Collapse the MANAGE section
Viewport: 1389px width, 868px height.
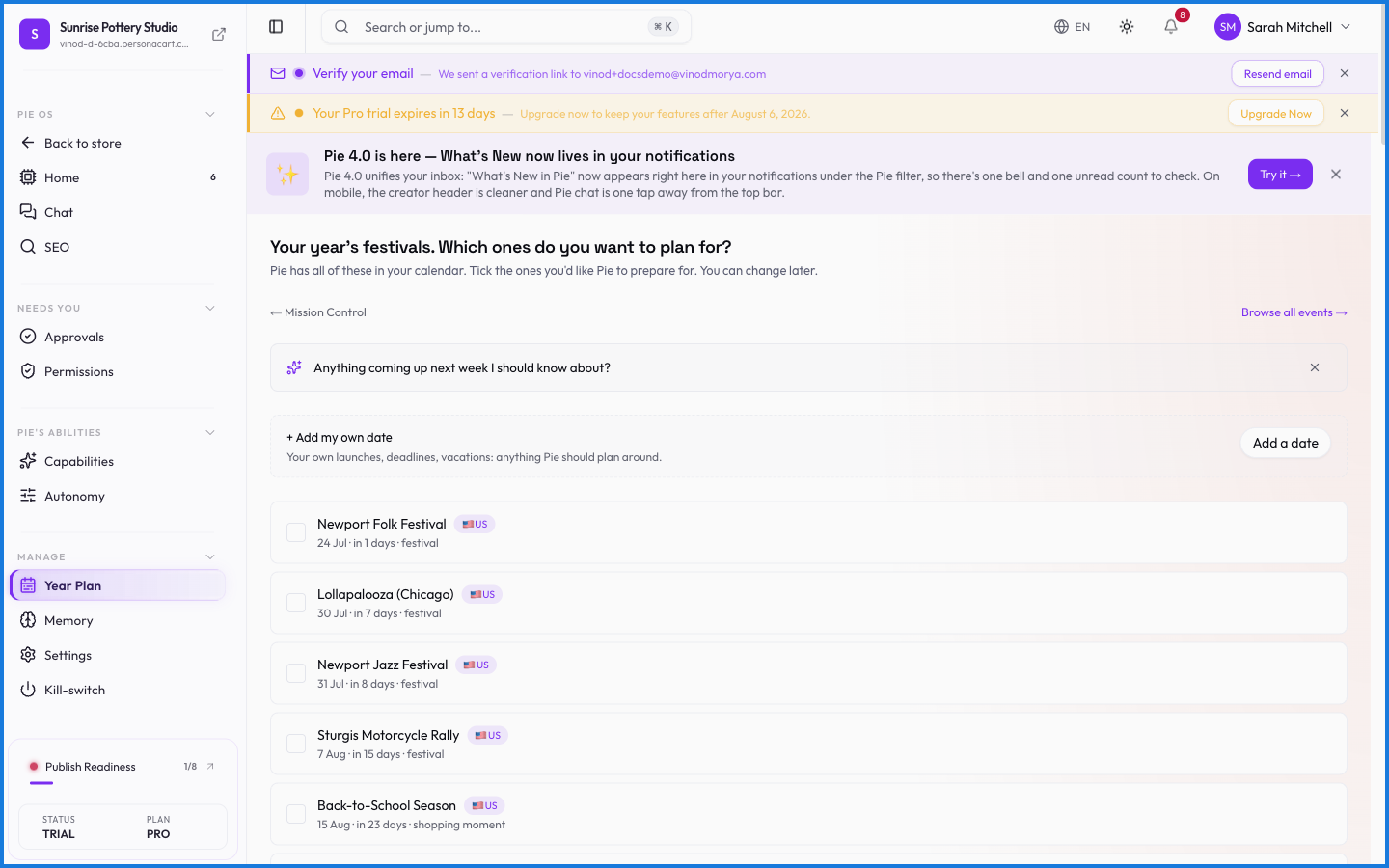click(x=210, y=556)
